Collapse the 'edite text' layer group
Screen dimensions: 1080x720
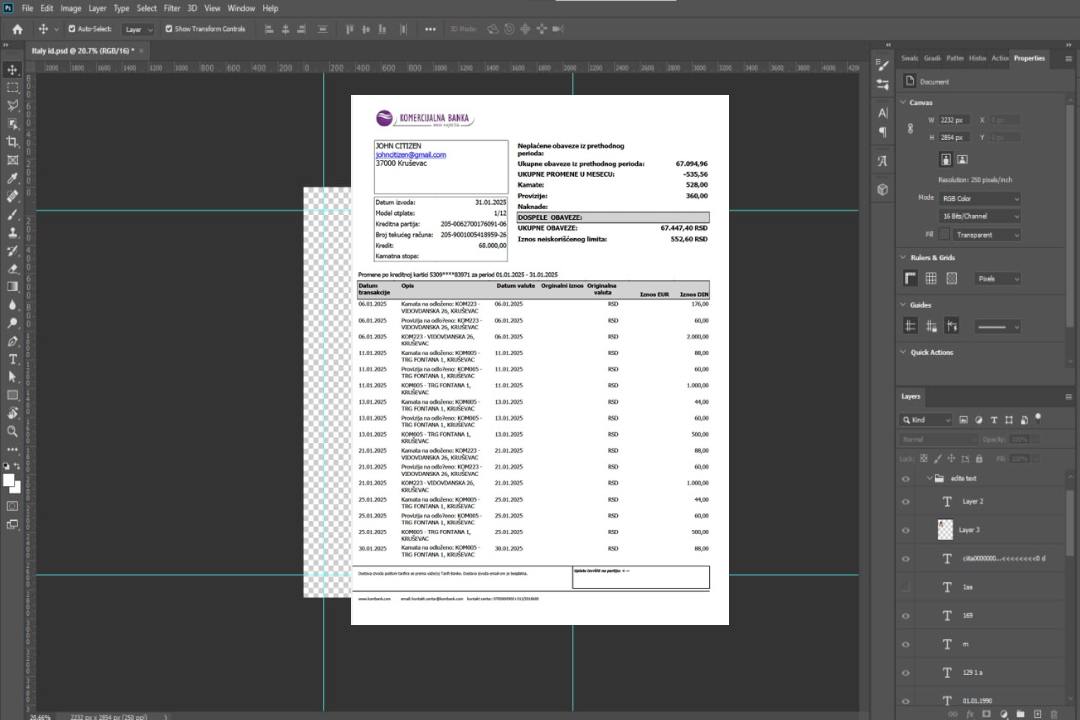pyautogui.click(x=928, y=478)
